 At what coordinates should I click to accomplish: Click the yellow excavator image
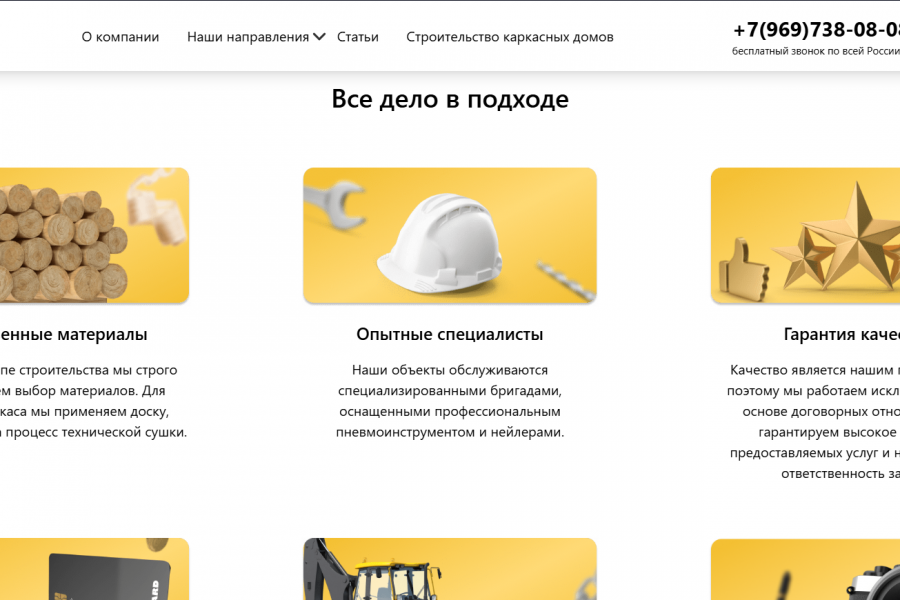[x=450, y=569]
